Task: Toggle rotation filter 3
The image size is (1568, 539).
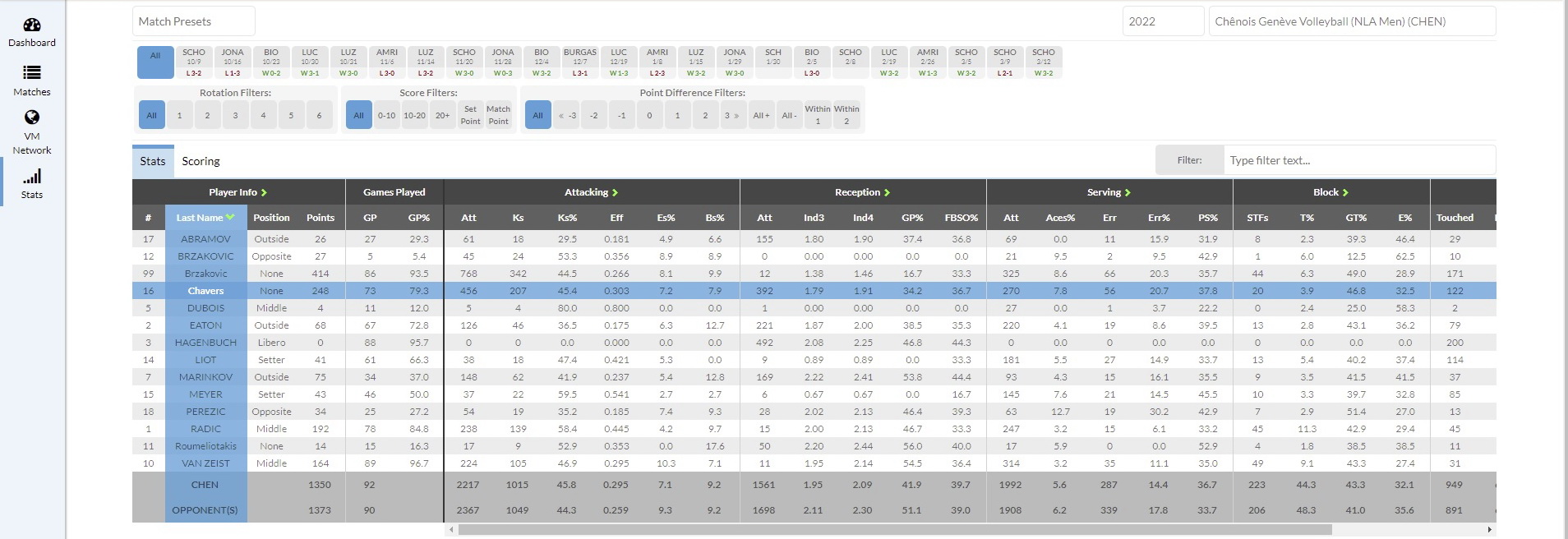Action: (235, 116)
